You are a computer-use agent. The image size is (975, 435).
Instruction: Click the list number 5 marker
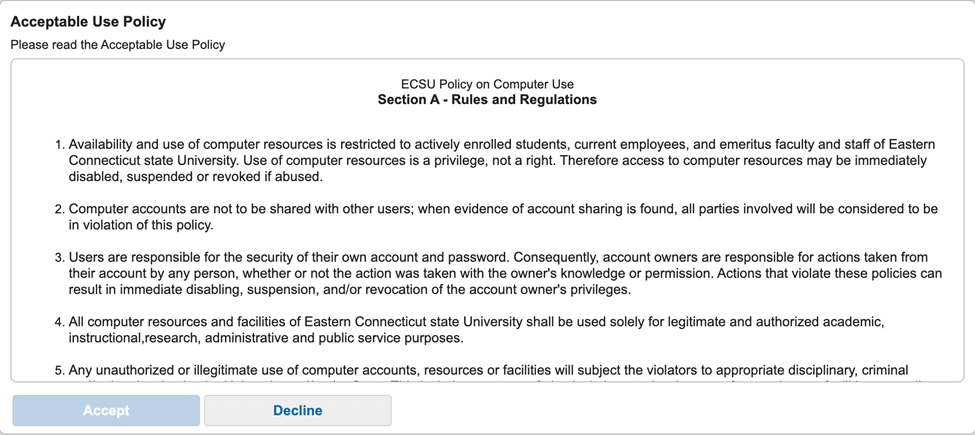(x=60, y=371)
